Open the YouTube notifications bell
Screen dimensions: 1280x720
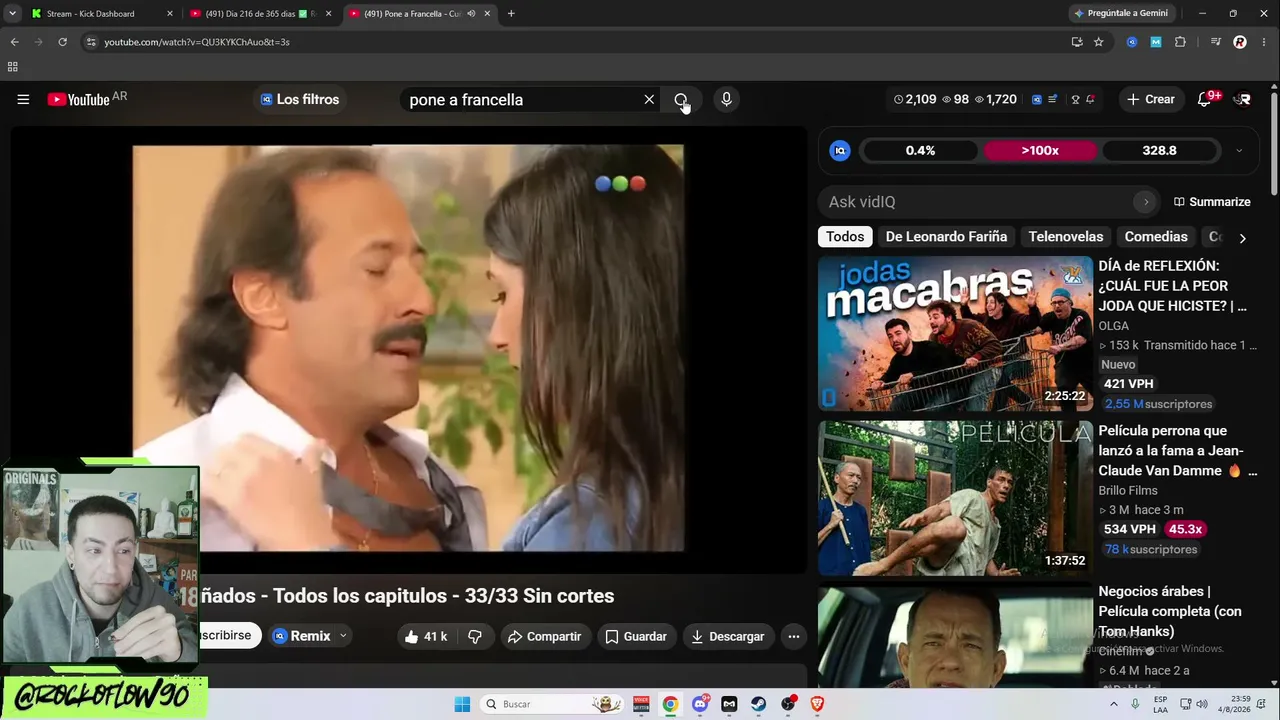coord(1206,99)
